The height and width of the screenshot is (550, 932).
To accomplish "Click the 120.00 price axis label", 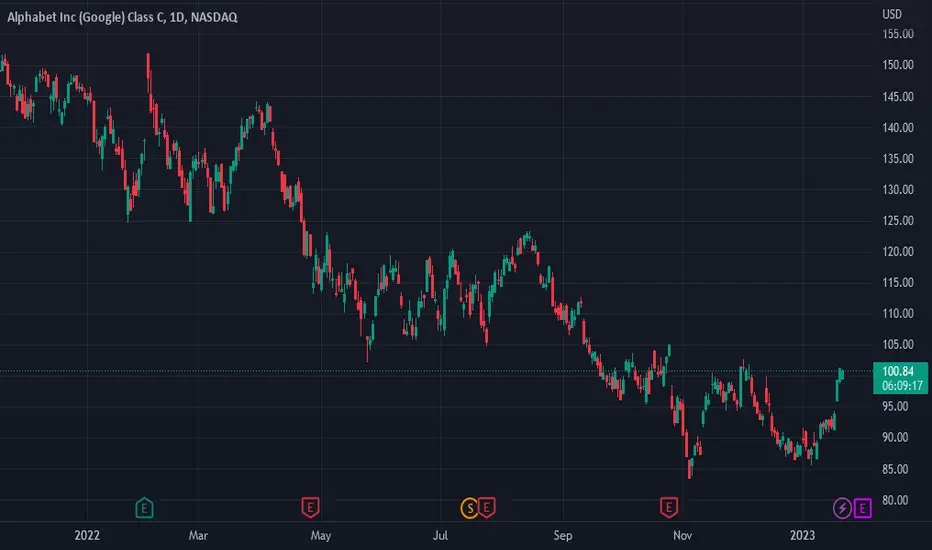I will (898, 252).
